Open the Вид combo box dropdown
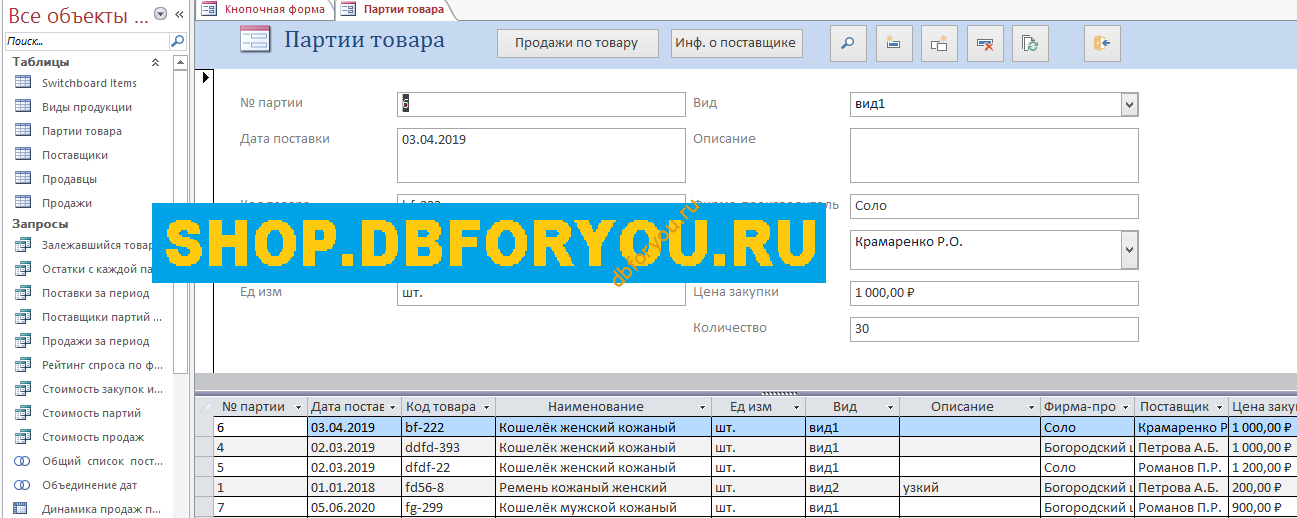 click(1129, 104)
